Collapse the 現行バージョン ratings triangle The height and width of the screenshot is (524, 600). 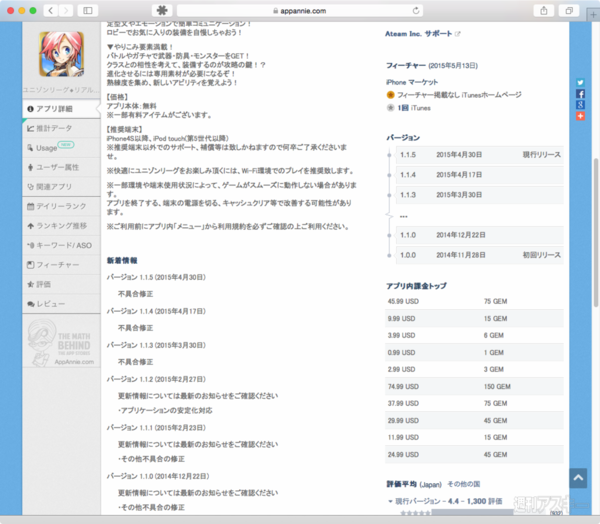pos(390,501)
